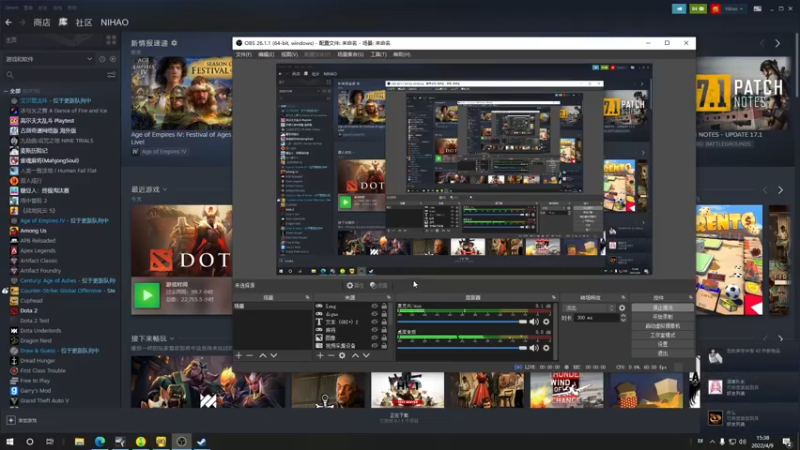The width and height of the screenshot is (800, 450).
Task: Open 游戏和软件 dropdown in Steam library
Action: [49, 59]
